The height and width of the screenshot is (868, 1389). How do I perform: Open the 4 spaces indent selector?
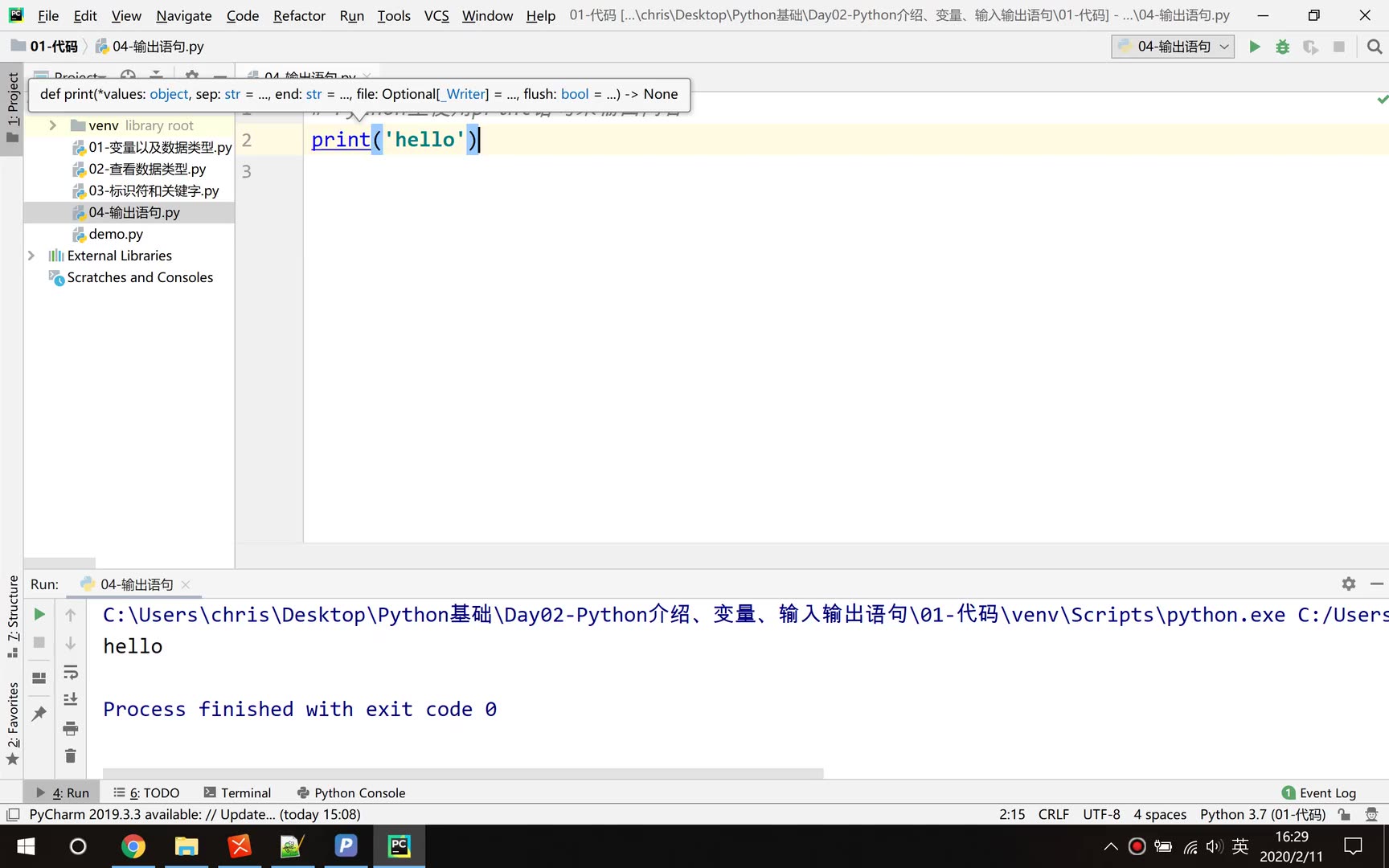point(1160,815)
